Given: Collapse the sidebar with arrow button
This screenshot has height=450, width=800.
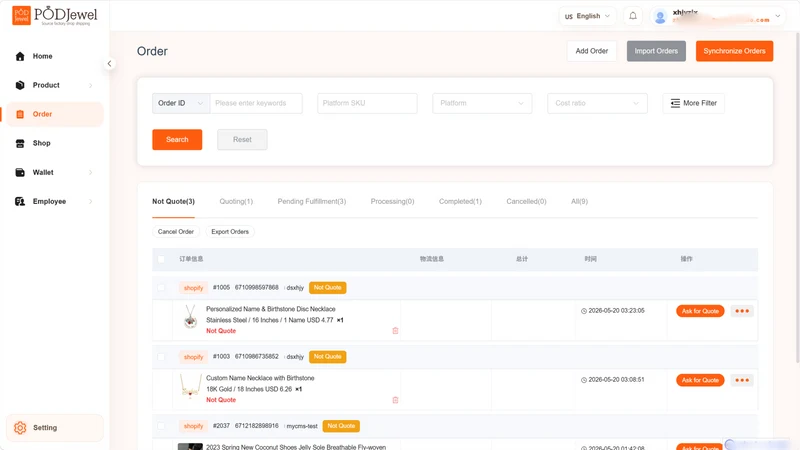Looking at the screenshot, I should 109,63.
